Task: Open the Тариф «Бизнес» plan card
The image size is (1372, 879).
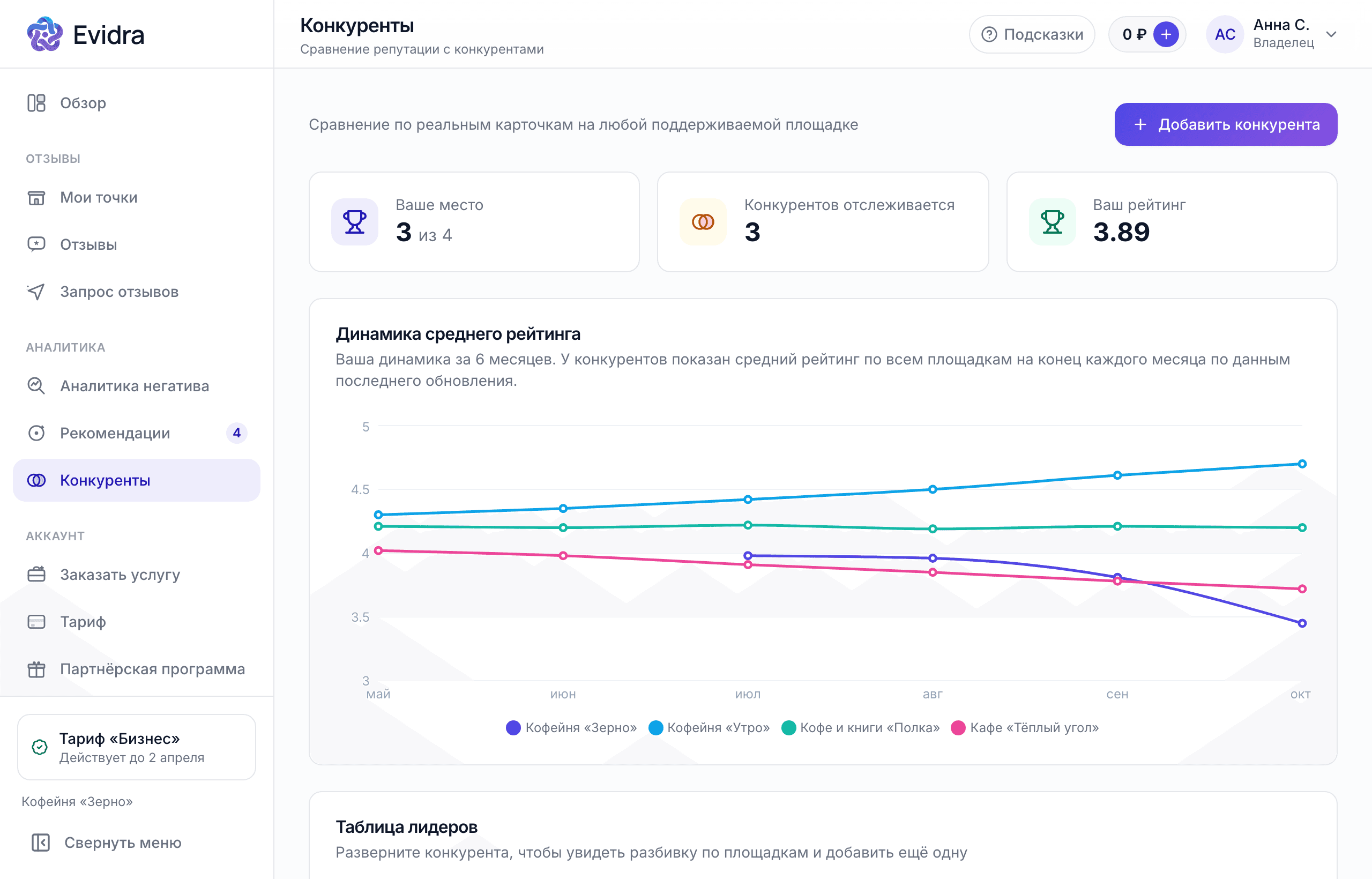Action: pyautogui.click(x=137, y=747)
